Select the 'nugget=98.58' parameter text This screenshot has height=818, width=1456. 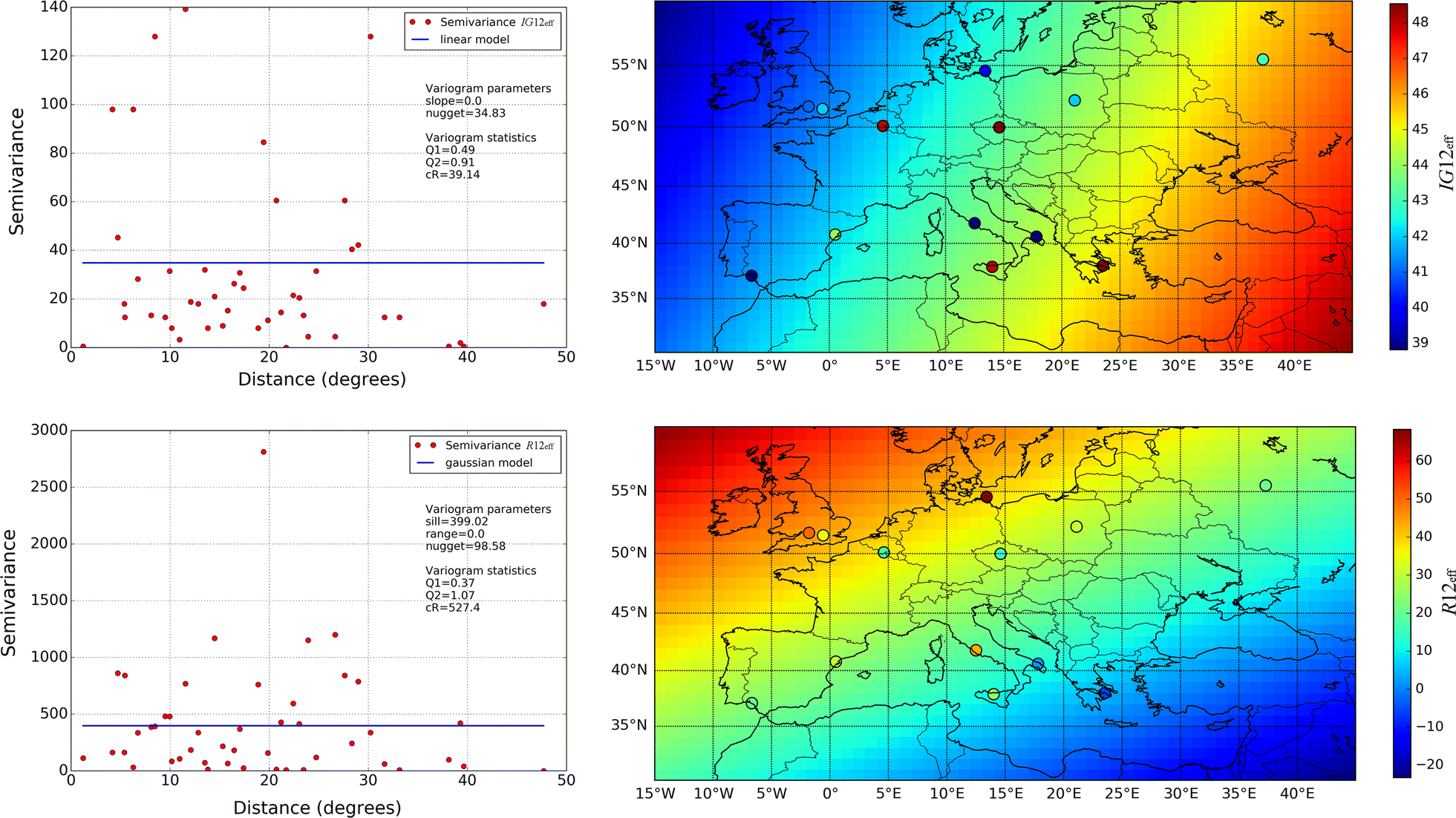click(466, 546)
